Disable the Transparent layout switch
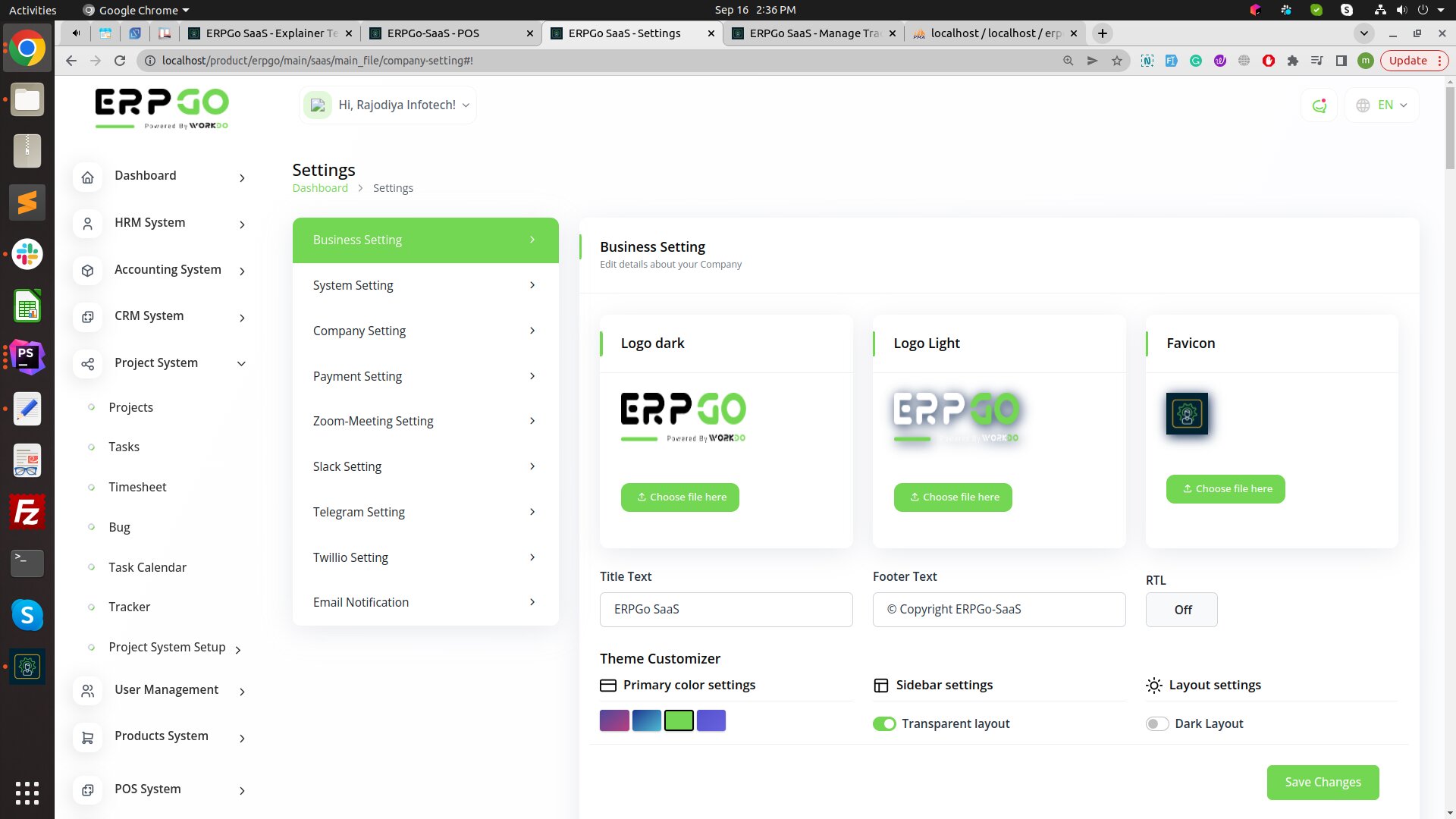 (884, 724)
